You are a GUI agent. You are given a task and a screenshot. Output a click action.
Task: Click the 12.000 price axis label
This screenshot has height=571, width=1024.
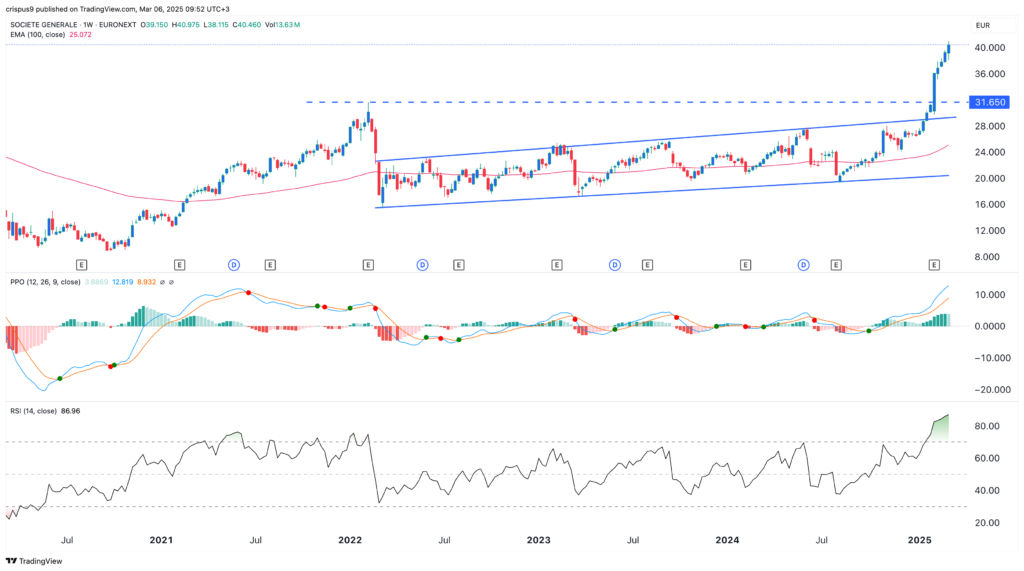(989, 231)
